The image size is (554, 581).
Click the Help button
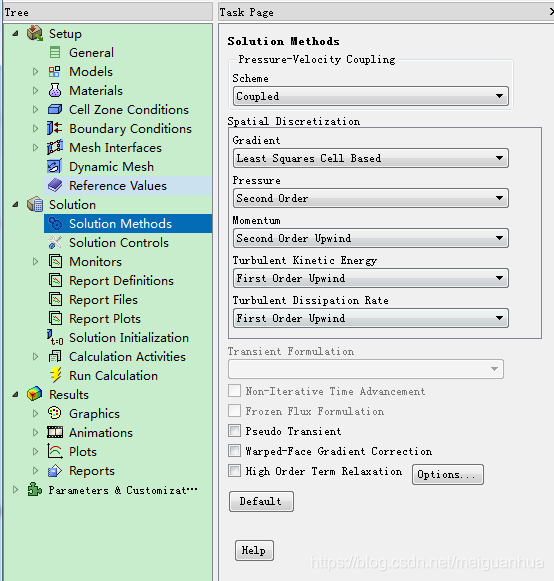254,550
